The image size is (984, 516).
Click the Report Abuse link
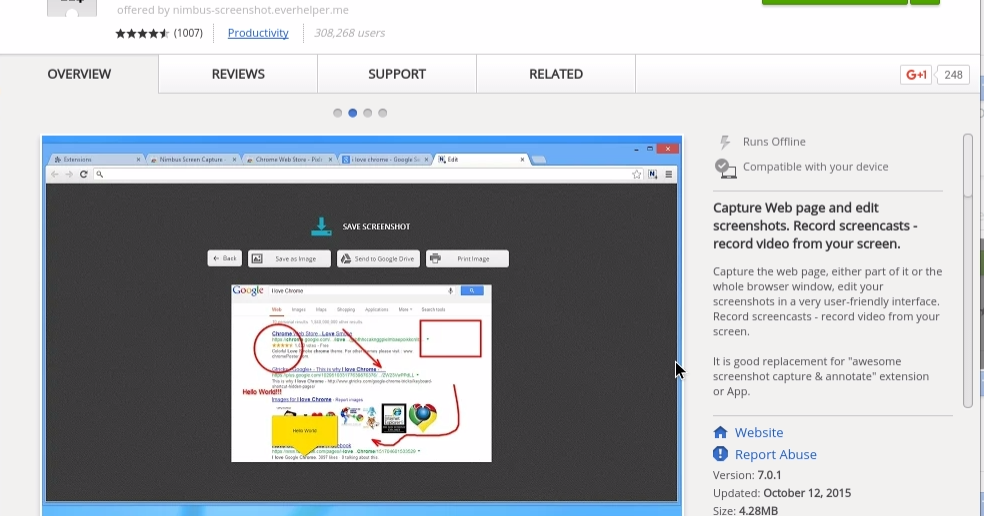click(x=776, y=454)
